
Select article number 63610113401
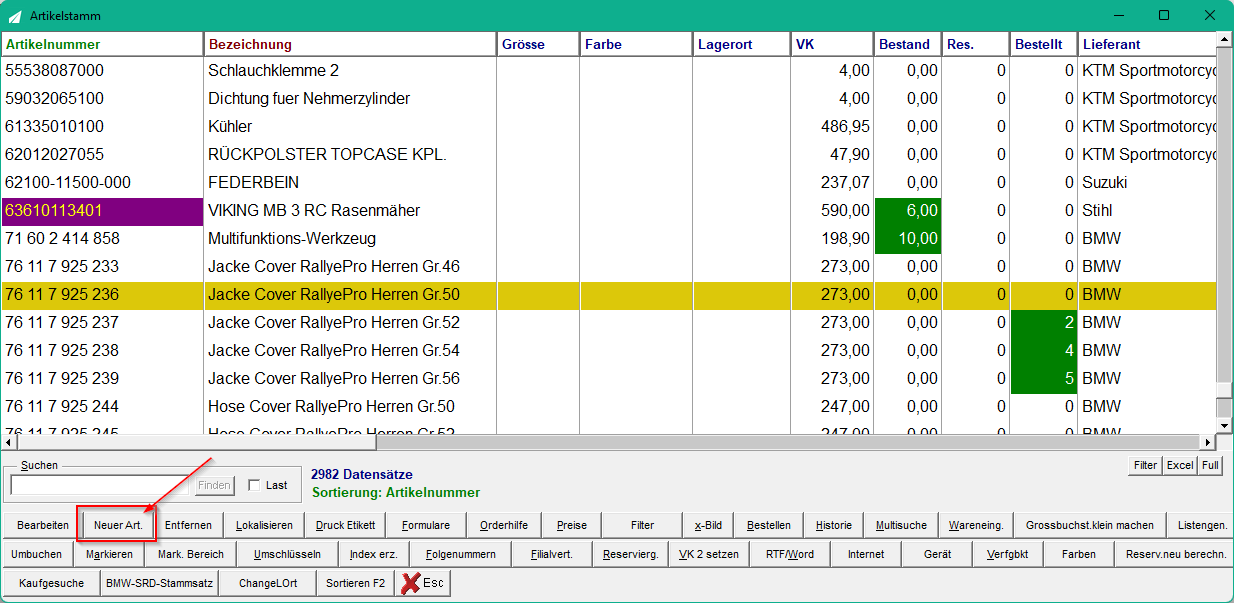click(x=102, y=211)
